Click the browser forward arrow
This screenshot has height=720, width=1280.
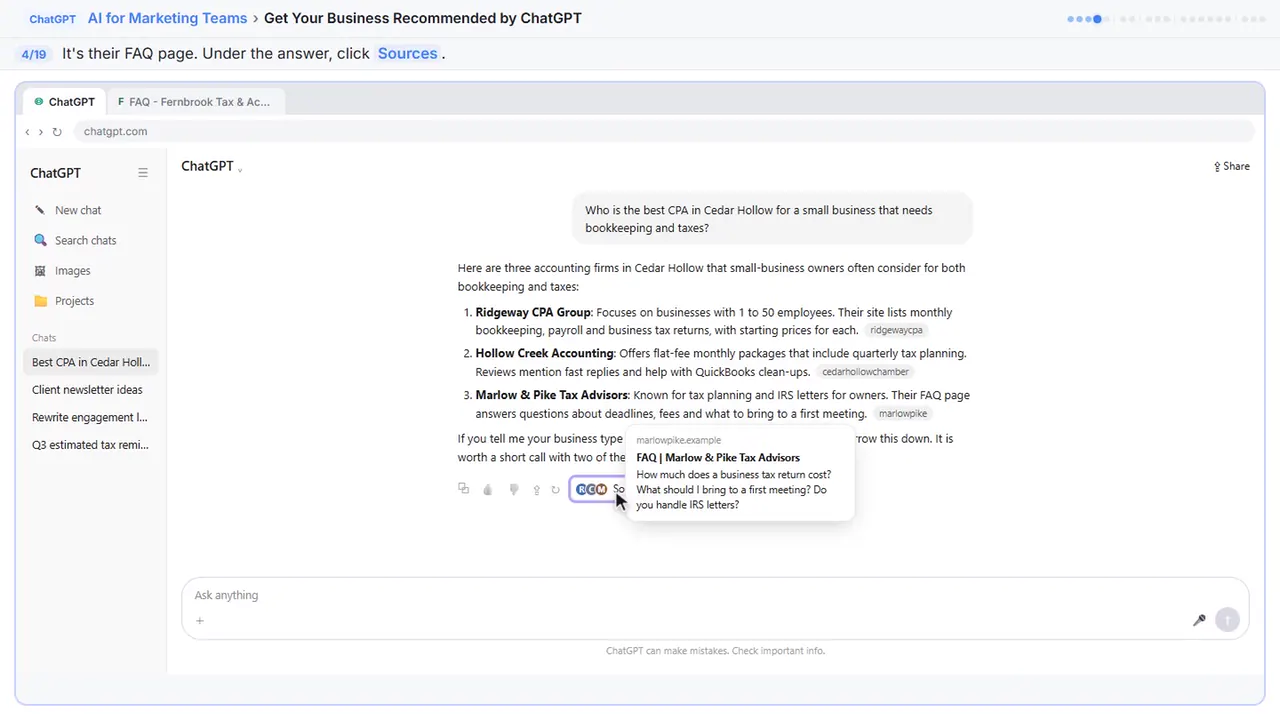pyautogui.click(x=41, y=132)
